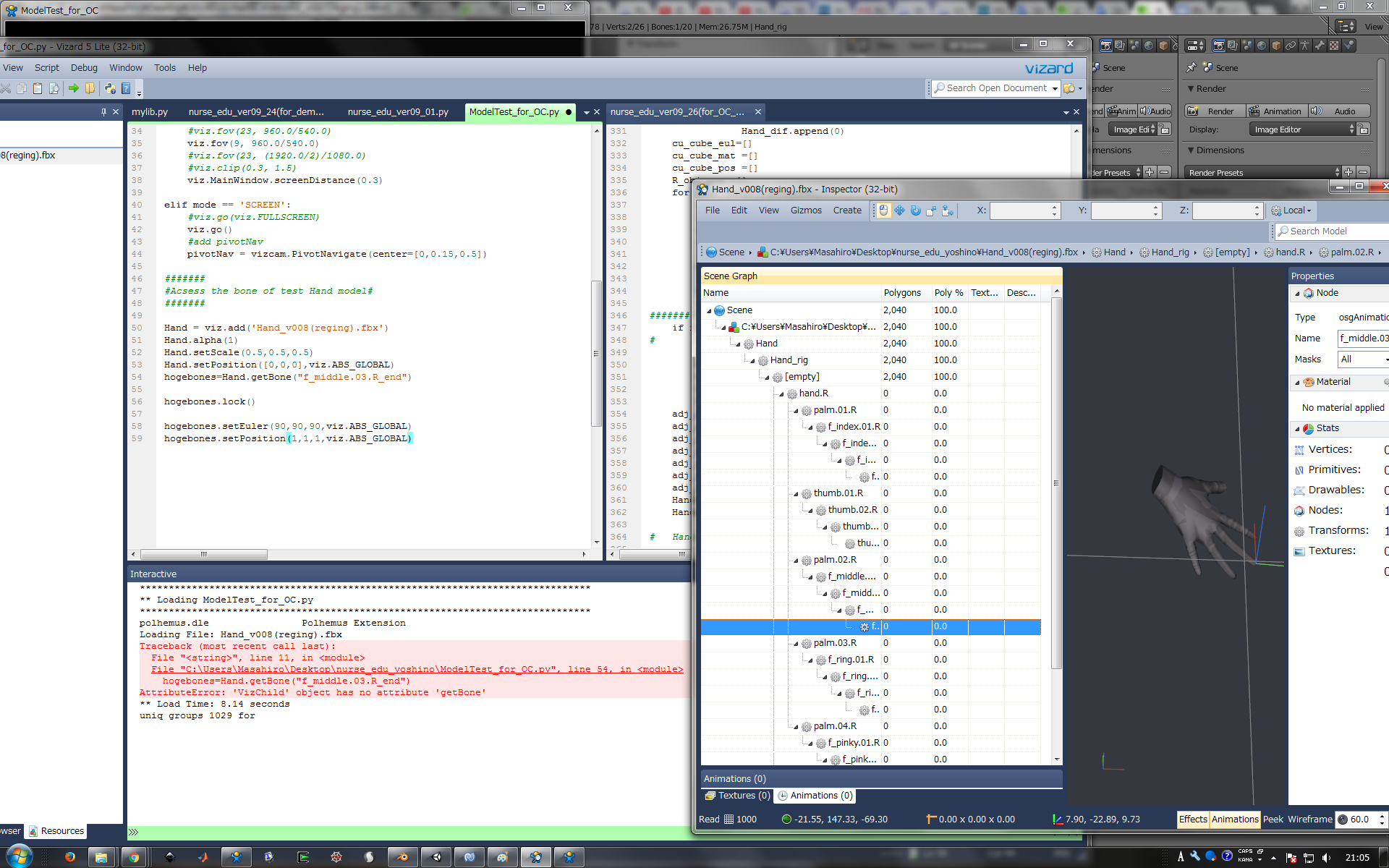The image size is (1389, 868).
Task: Collapse the palm.03.R tree node
Action: (796, 643)
